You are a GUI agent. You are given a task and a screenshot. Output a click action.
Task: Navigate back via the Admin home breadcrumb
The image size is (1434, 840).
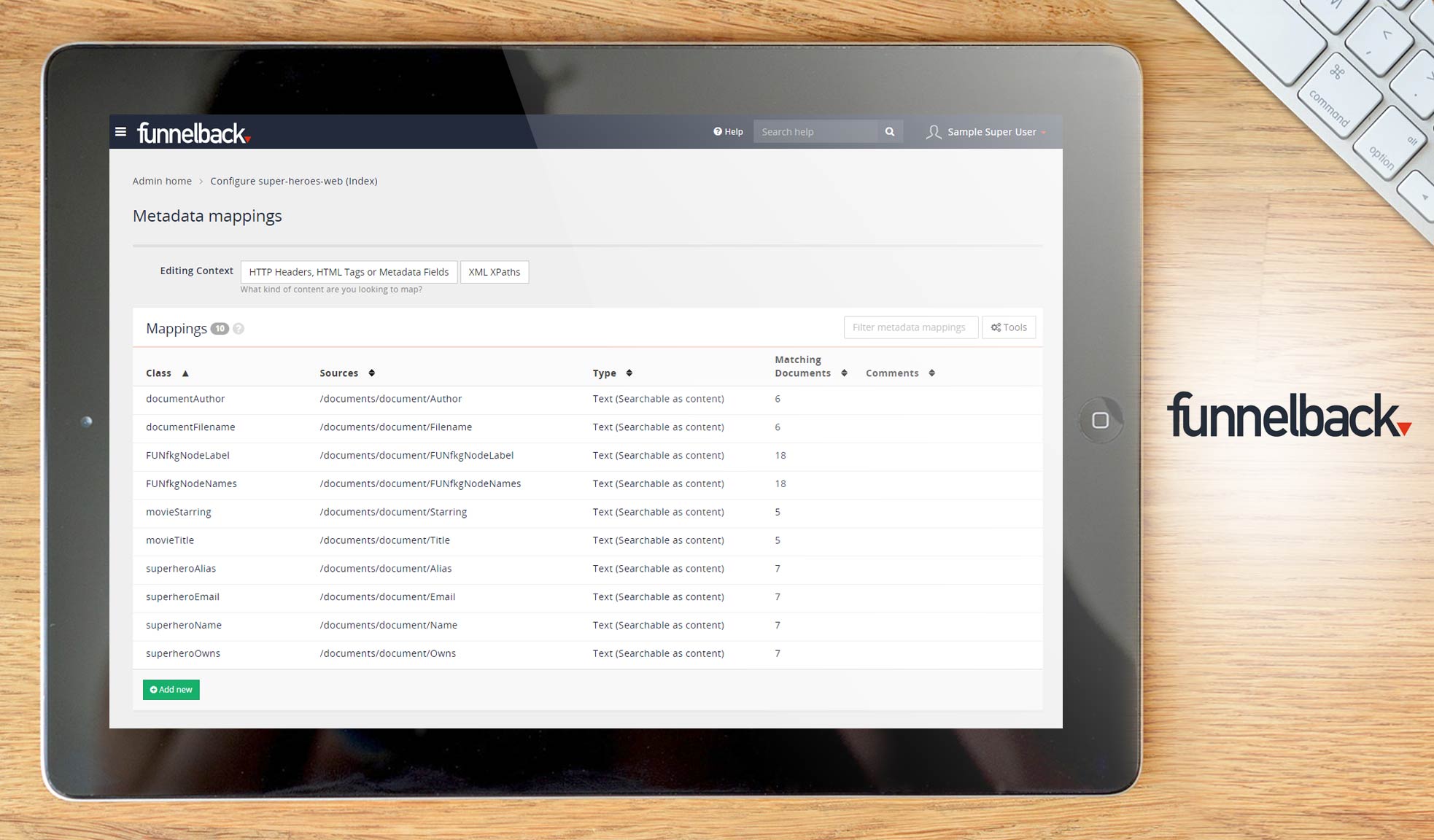[x=162, y=181]
